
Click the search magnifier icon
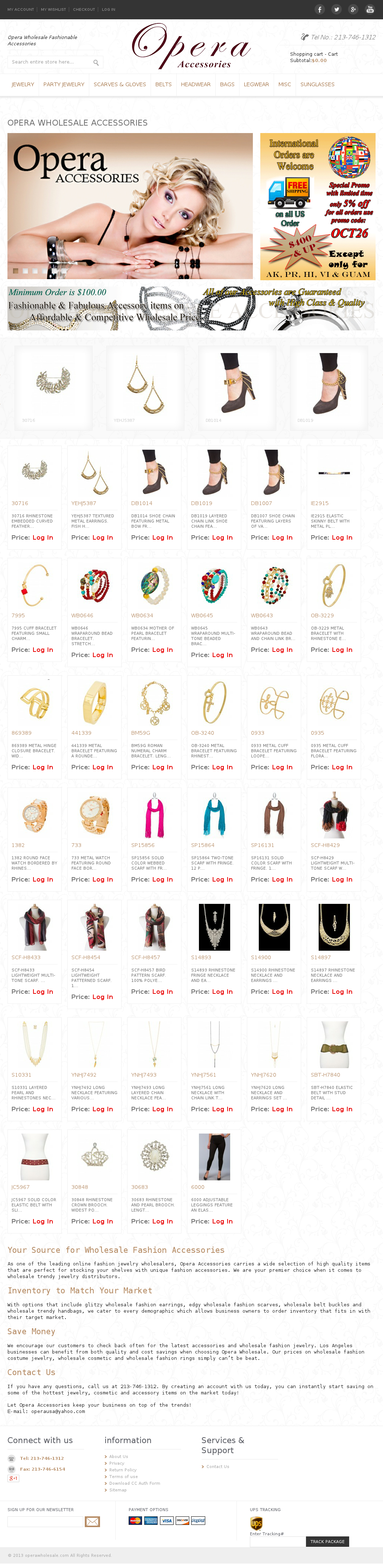[96, 62]
